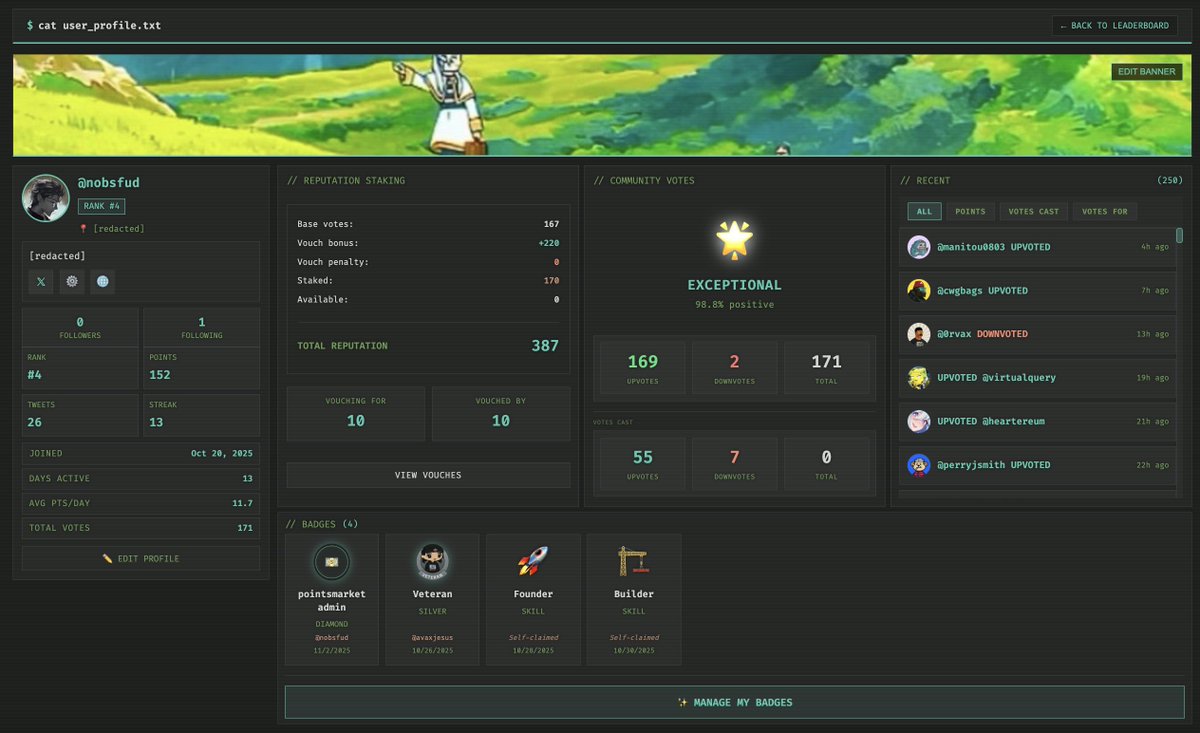Open VIEW VOUCHES
The height and width of the screenshot is (733, 1200).
428,475
